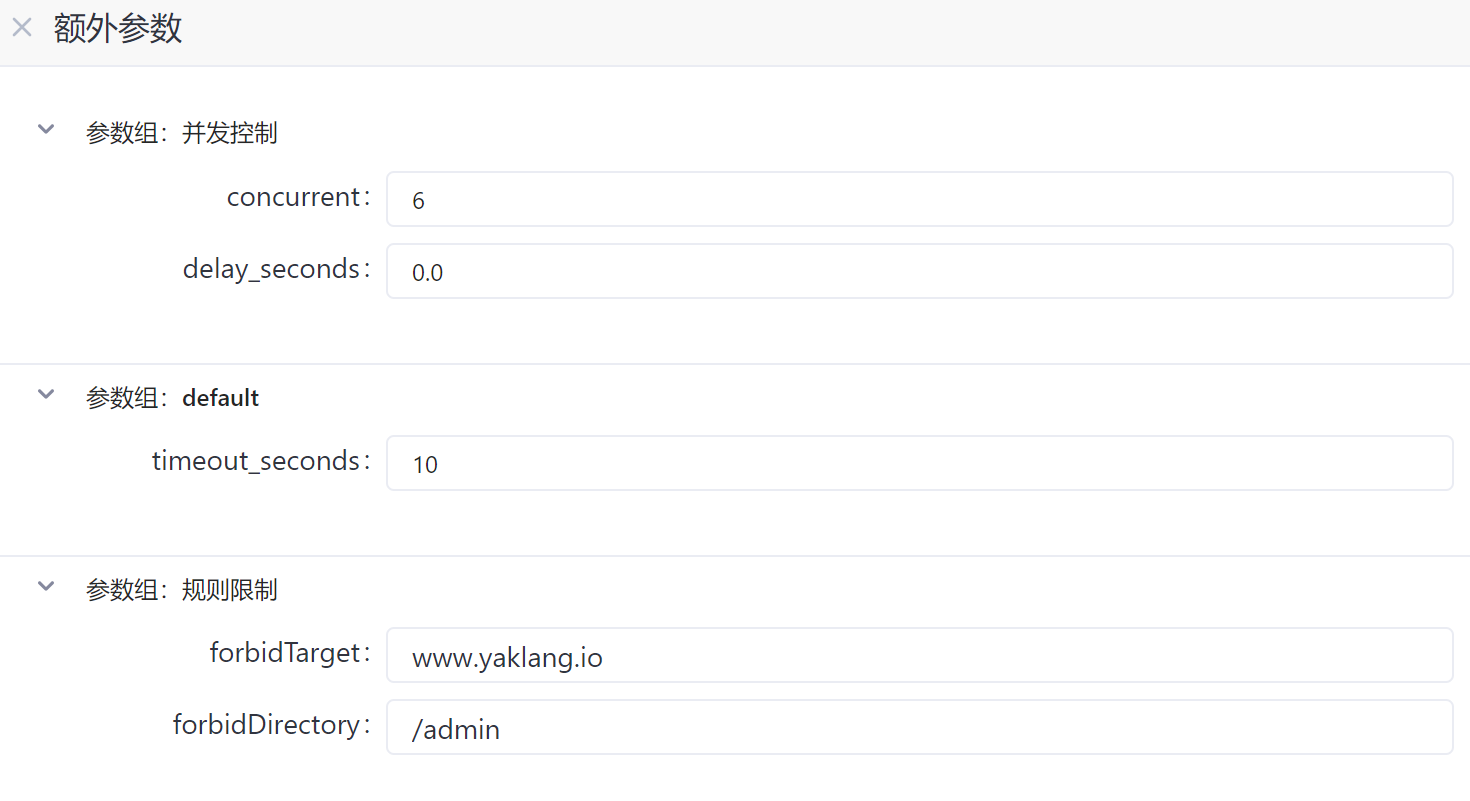The height and width of the screenshot is (801, 1470).
Task: Click the 参数组：default header text
Action: tap(172, 398)
